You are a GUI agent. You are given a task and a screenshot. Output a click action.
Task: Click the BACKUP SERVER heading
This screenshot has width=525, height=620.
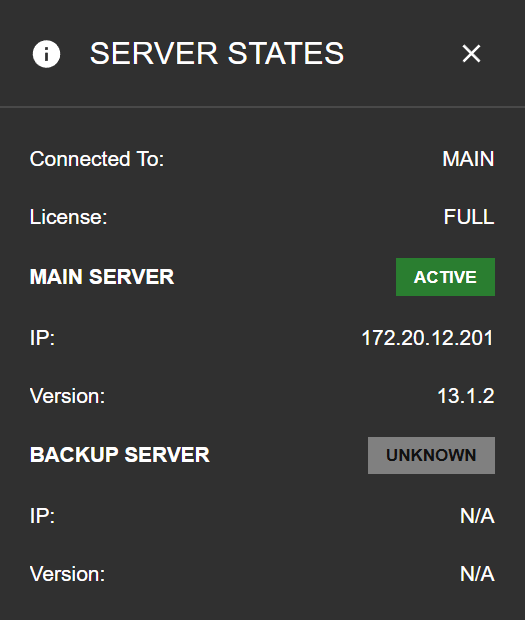pyautogui.click(x=120, y=455)
